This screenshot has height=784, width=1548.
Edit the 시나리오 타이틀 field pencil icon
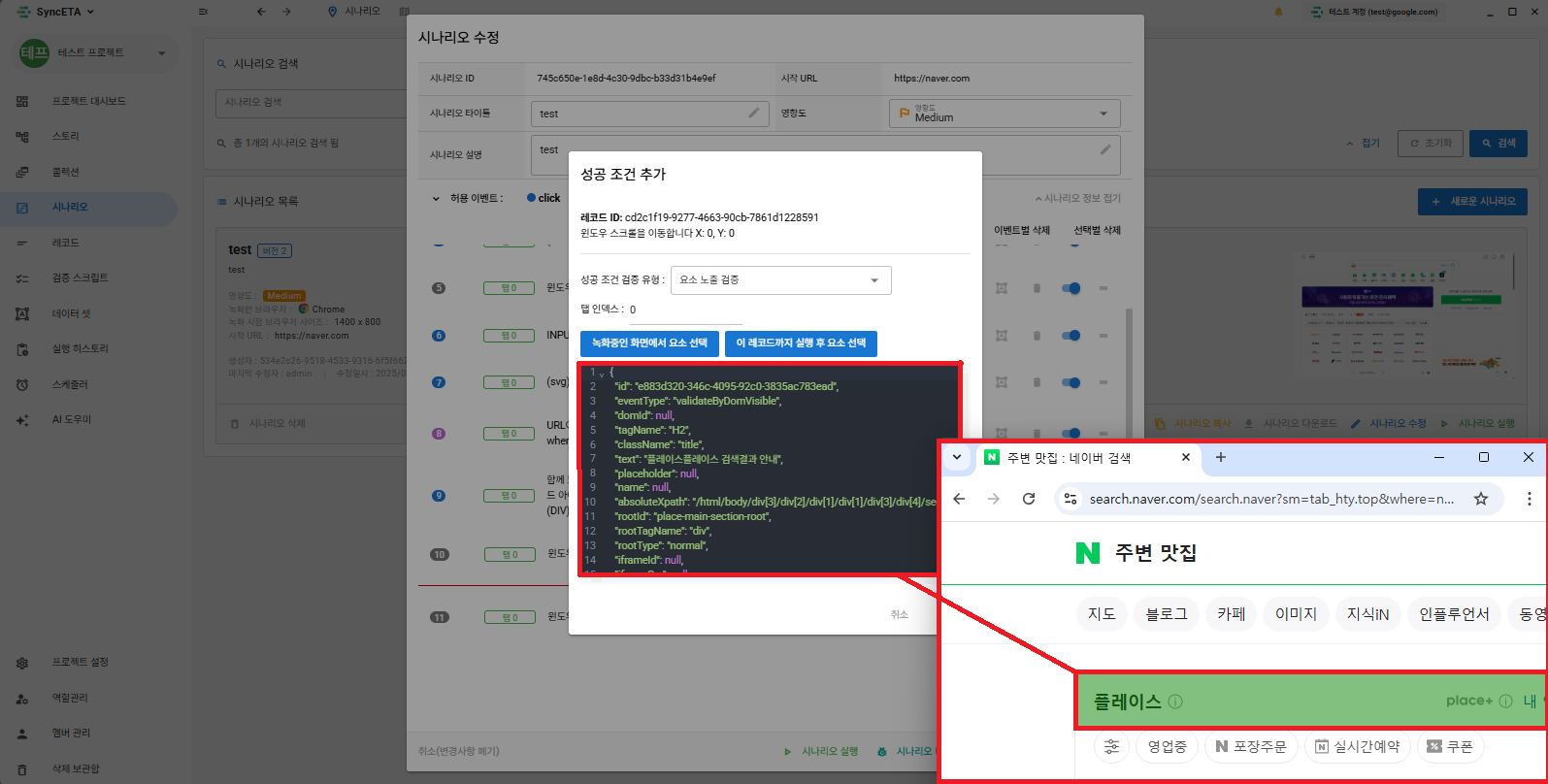(753, 114)
